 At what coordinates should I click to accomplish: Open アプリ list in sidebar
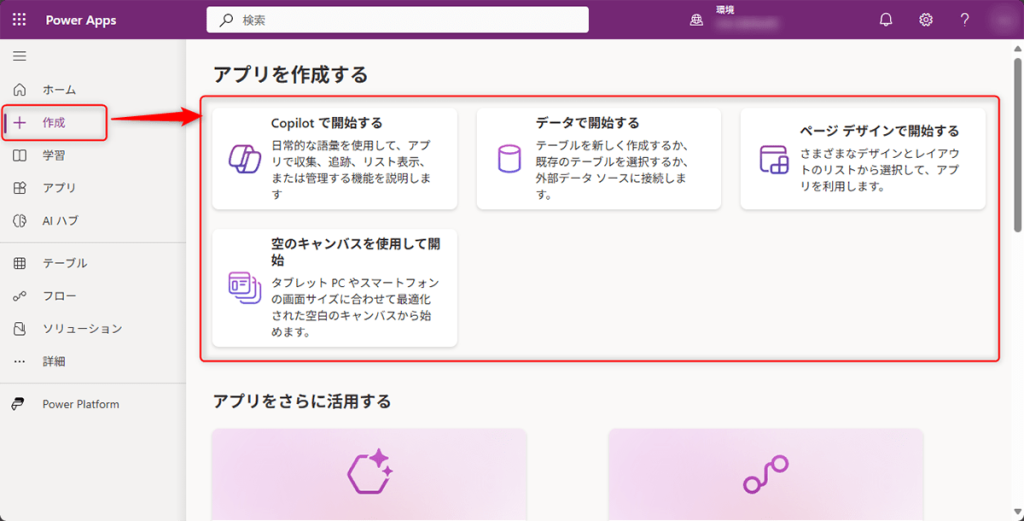click(59, 188)
